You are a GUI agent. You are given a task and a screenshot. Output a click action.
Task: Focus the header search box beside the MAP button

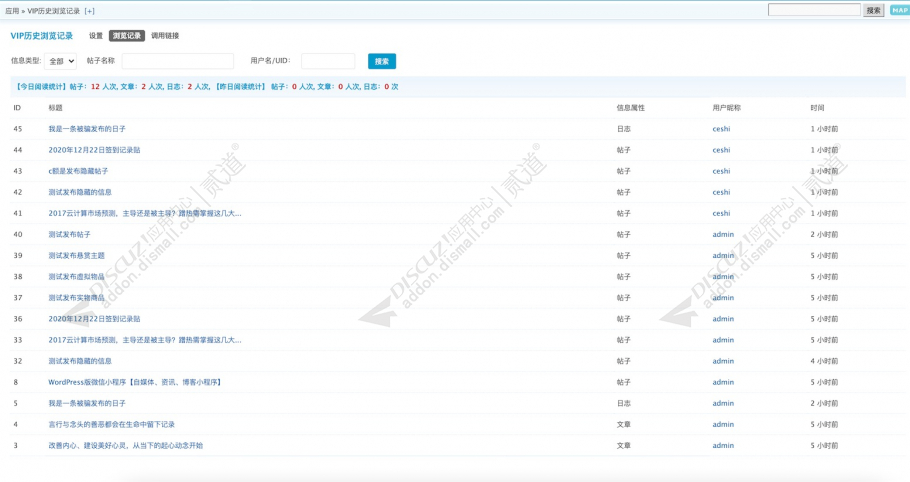[x=814, y=10]
